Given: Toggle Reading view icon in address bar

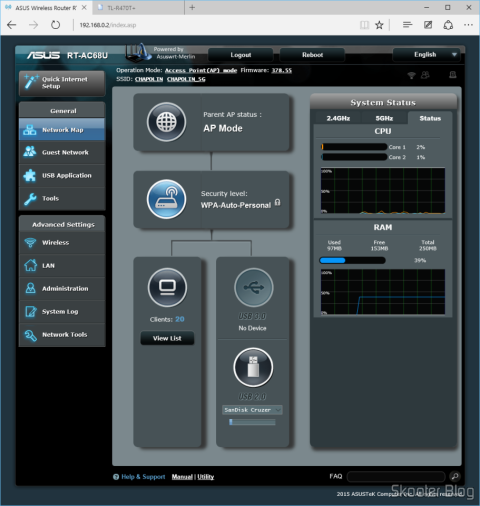Looking at the screenshot, I should 364,25.
